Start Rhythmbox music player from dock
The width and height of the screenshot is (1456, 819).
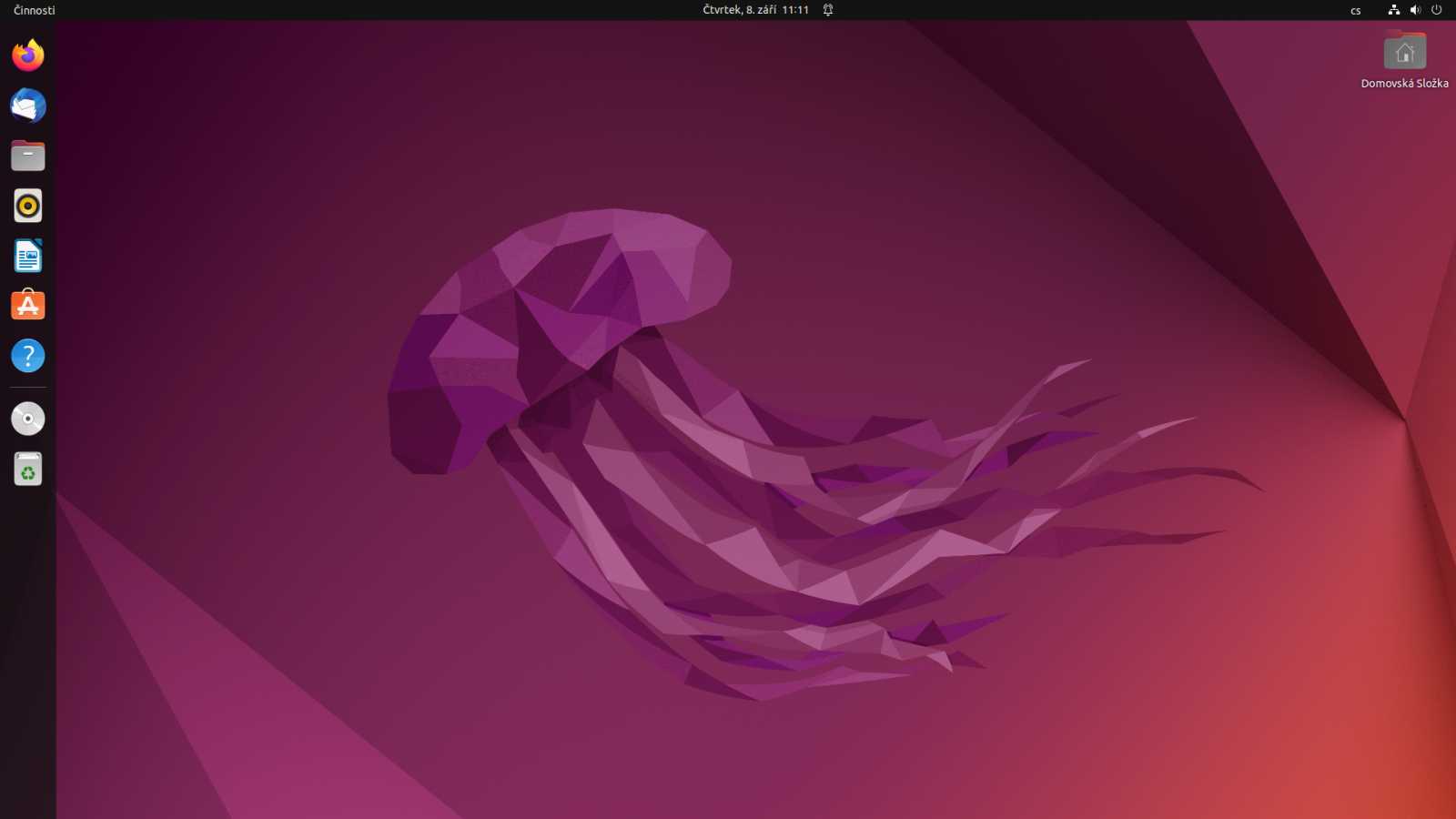tap(28, 206)
